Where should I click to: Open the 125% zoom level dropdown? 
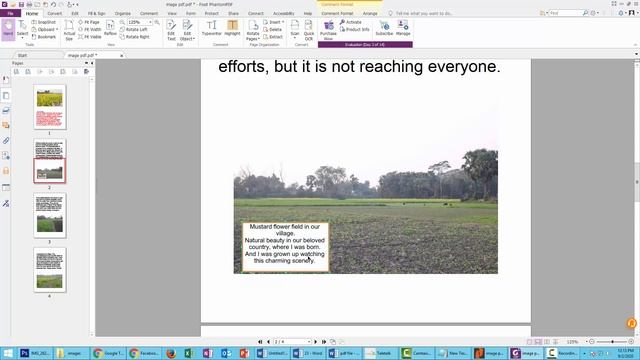tap(150, 22)
